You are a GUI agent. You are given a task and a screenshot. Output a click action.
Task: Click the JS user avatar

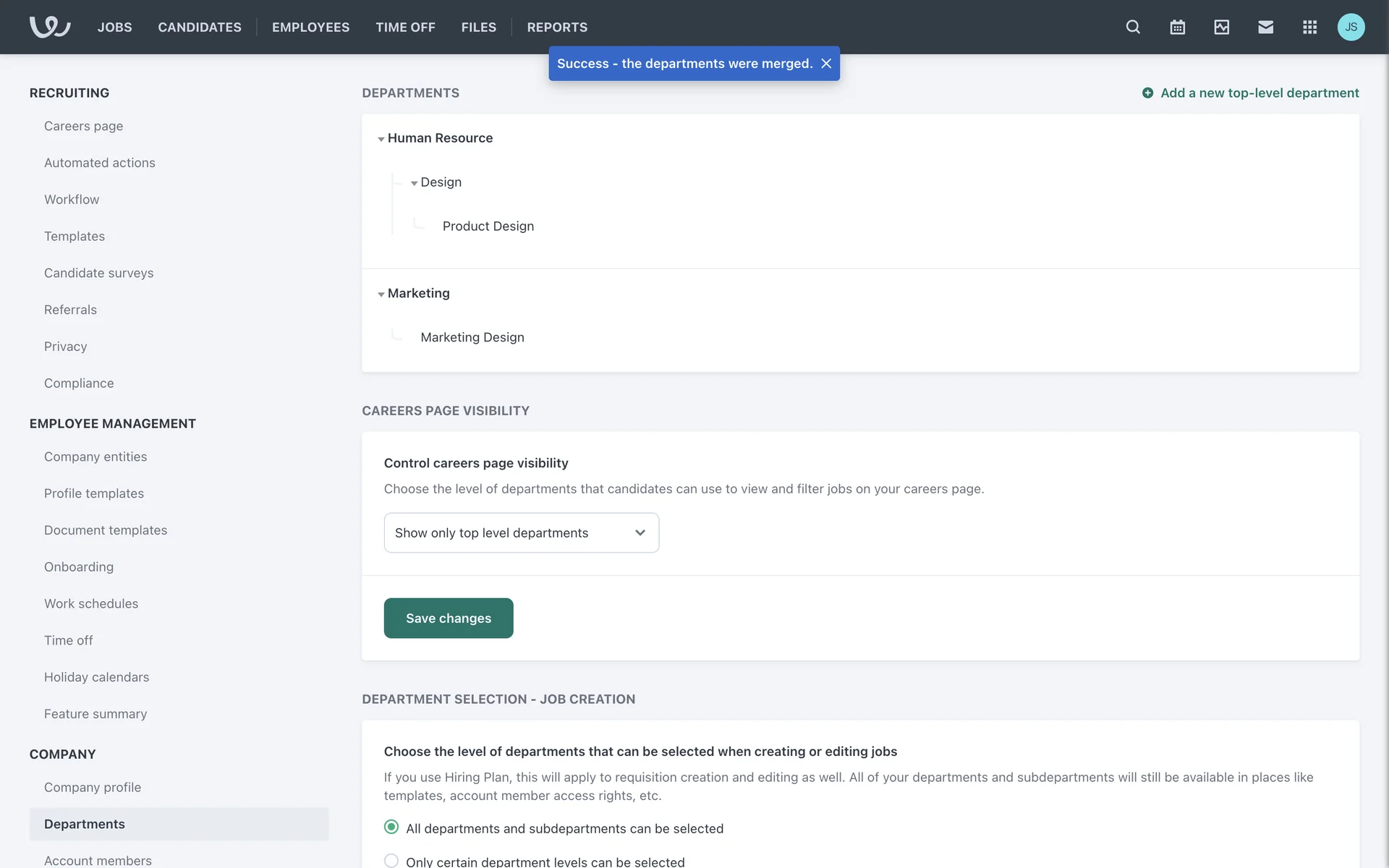click(1351, 27)
